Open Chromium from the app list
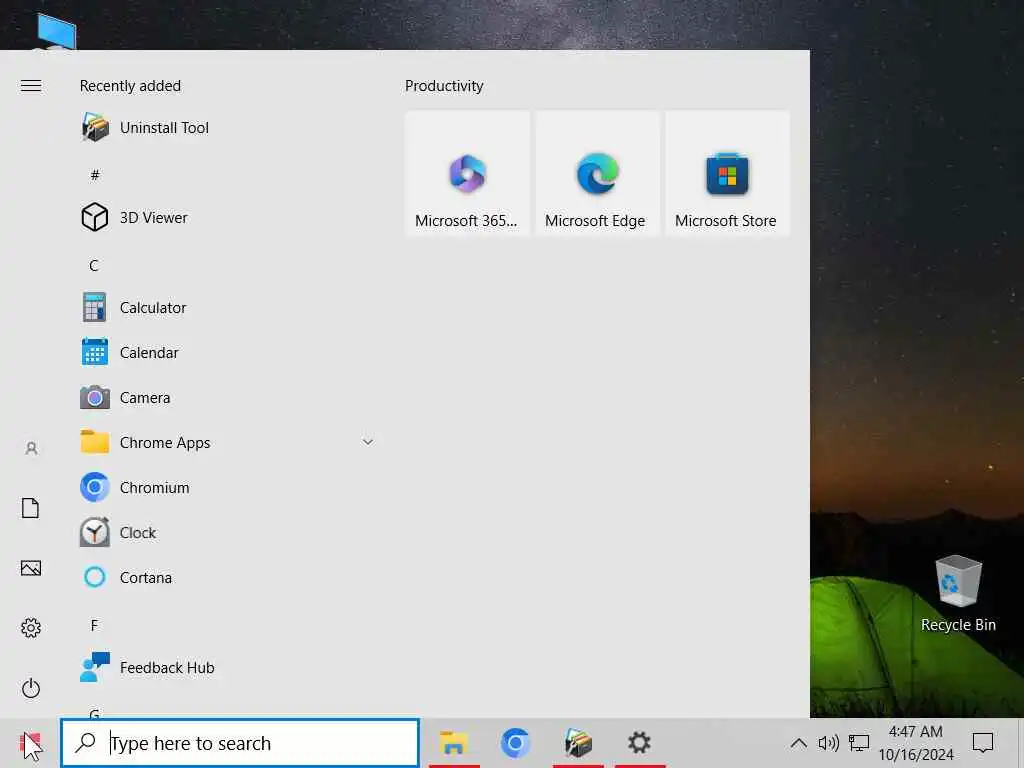Image resolution: width=1024 pixels, height=768 pixels. click(x=225, y=488)
